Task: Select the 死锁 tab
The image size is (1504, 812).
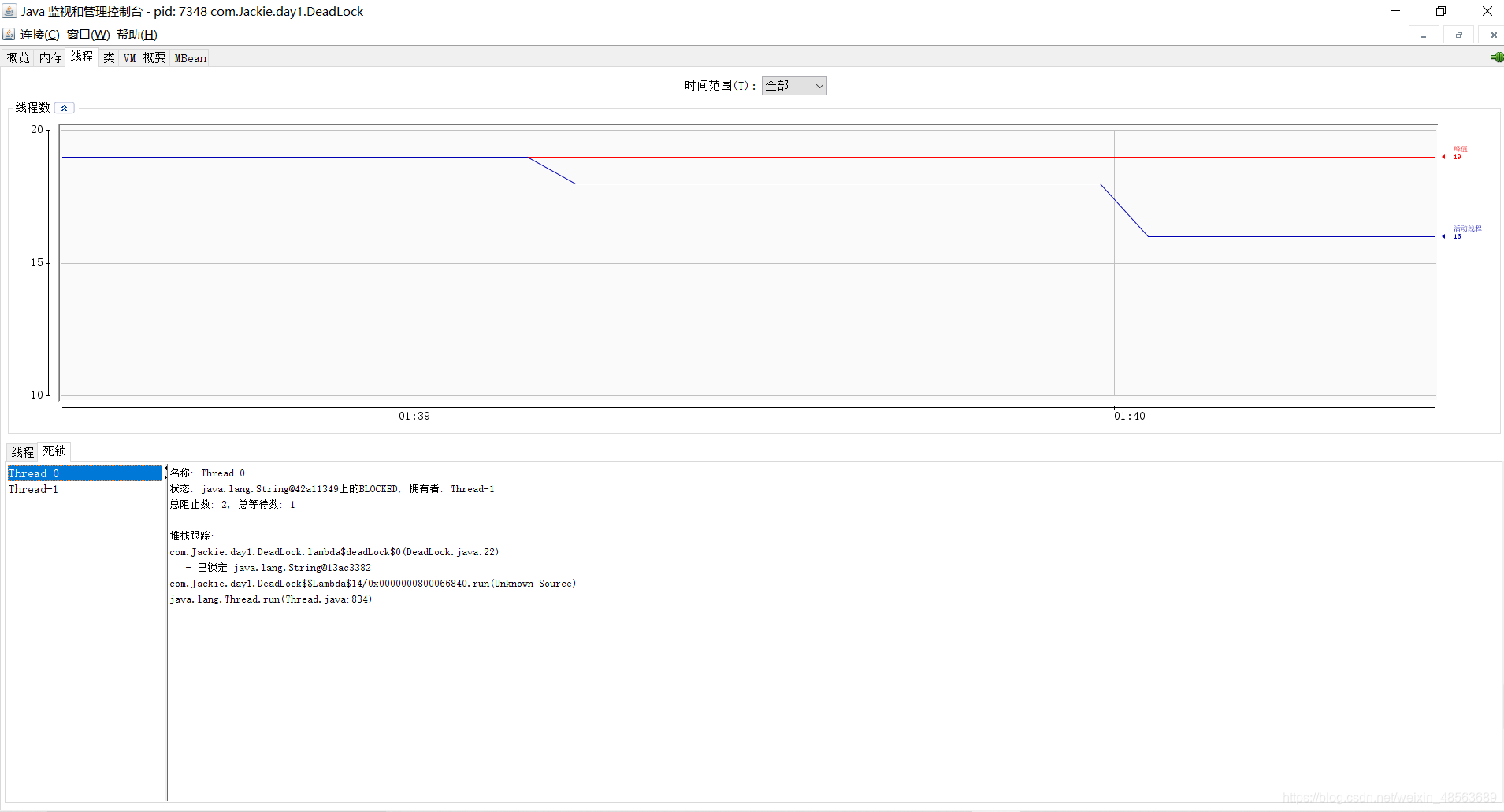Action: pyautogui.click(x=54, y=451)
